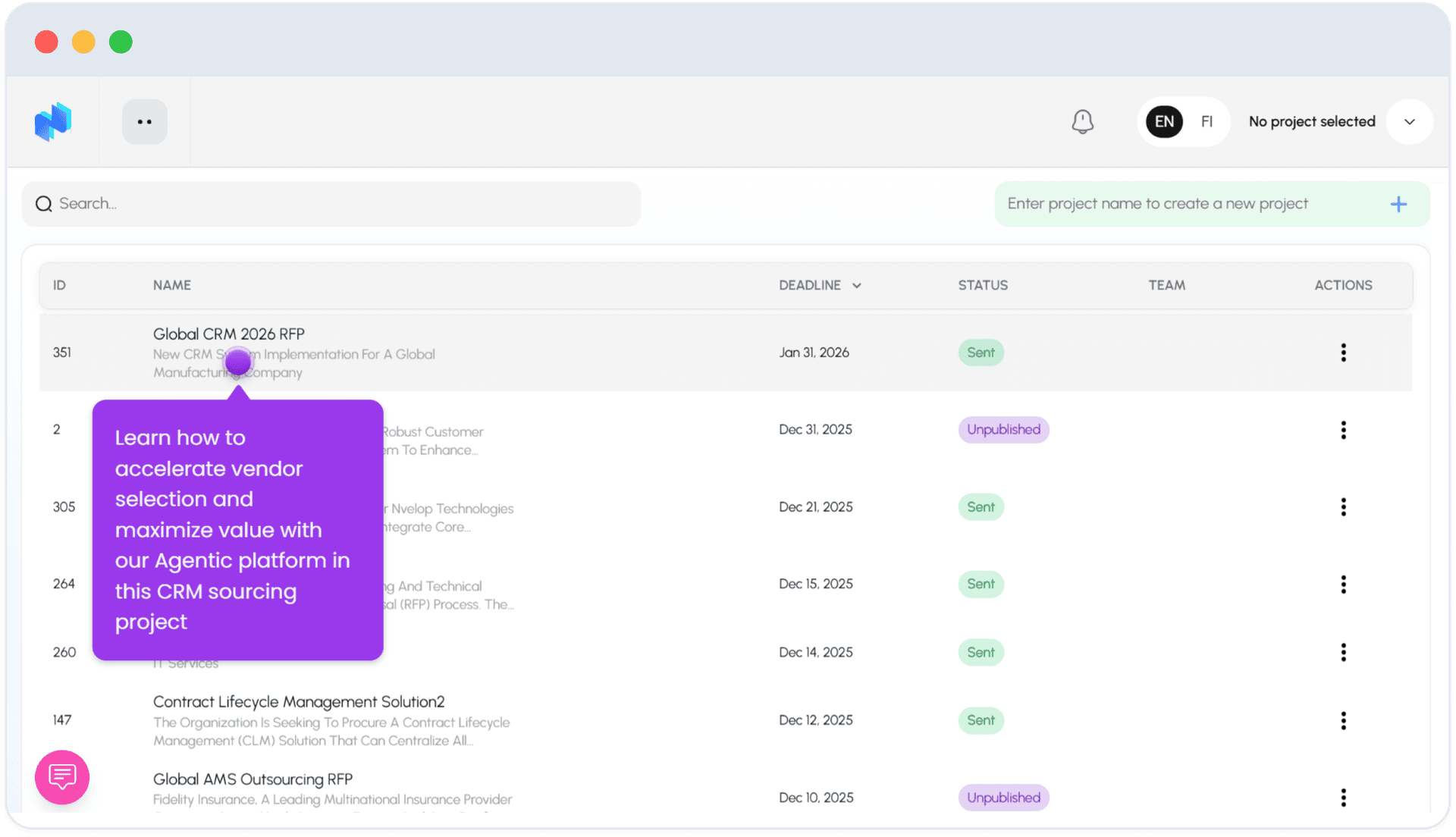Open the pink chat support button
Viewport: 1456px width, 837px height.
coord(62,777)
